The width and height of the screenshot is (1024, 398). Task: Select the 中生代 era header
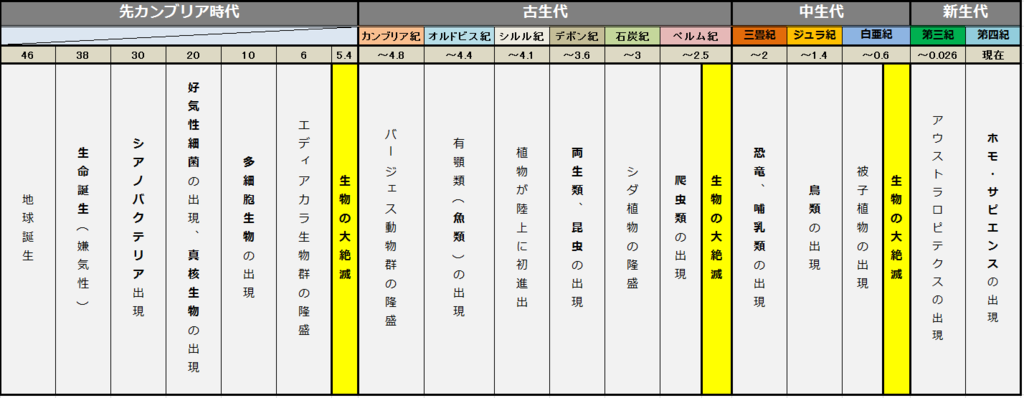[x=822, y=12]
